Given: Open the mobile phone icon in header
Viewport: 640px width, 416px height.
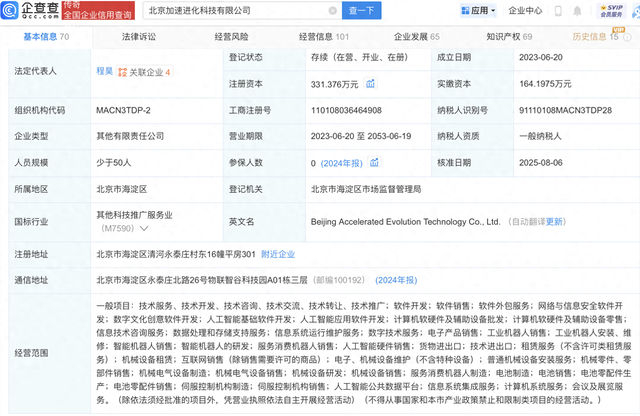Looking at the screenshot, I should pos(558,11).
